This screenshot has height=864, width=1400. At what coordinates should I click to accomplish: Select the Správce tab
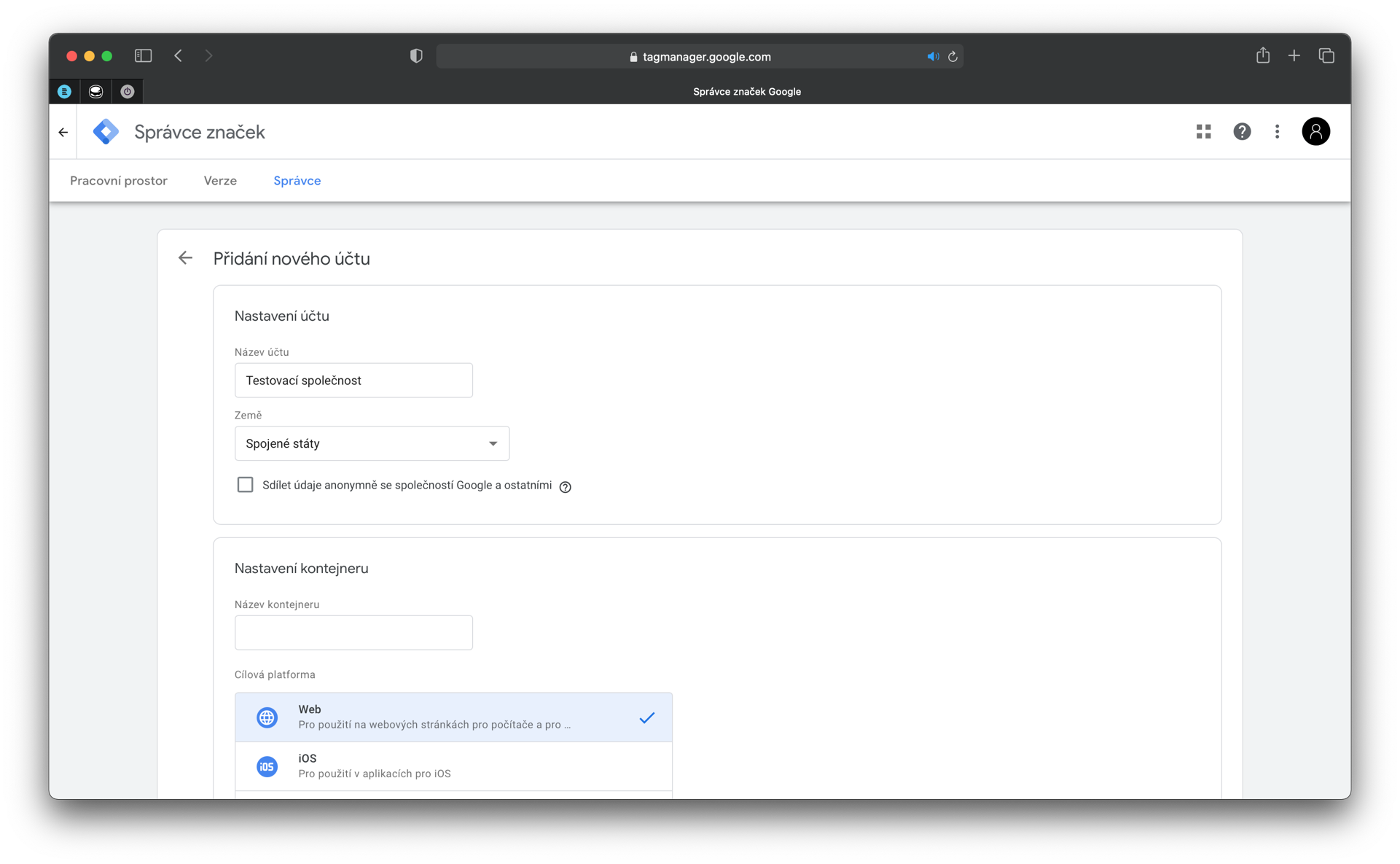click(x=297, y=181)
